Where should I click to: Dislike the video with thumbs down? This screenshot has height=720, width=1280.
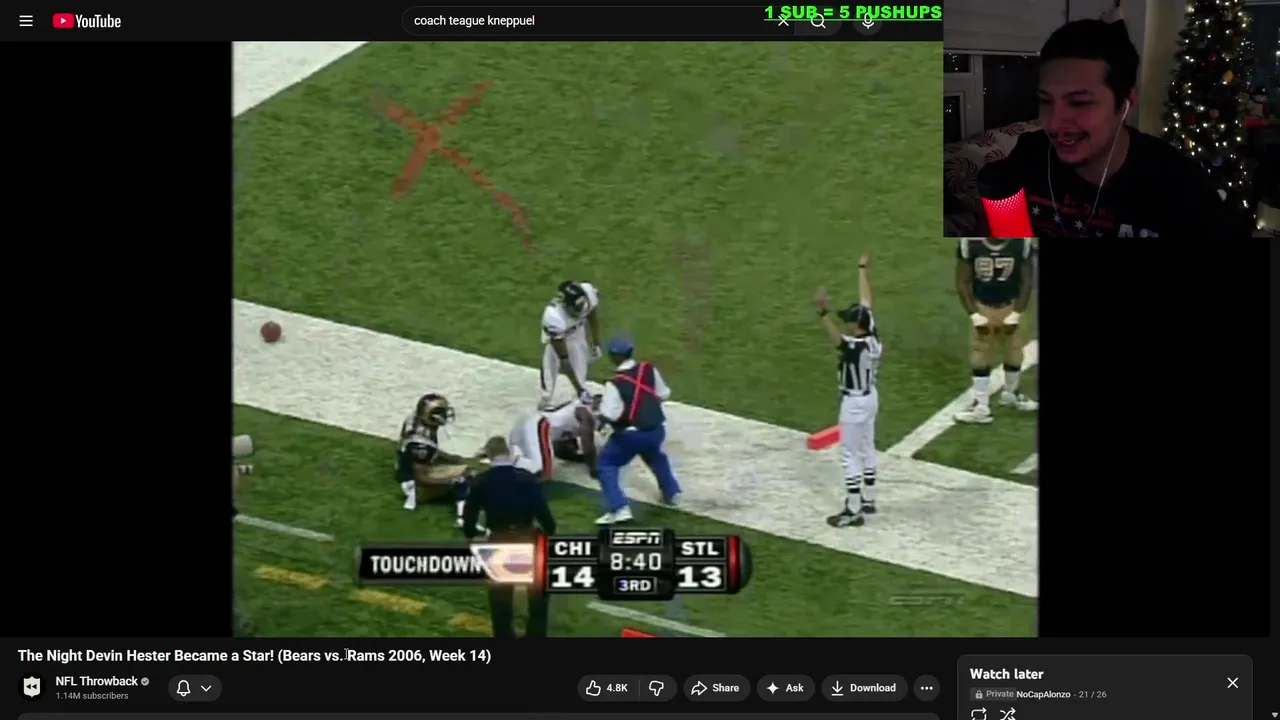657,688
